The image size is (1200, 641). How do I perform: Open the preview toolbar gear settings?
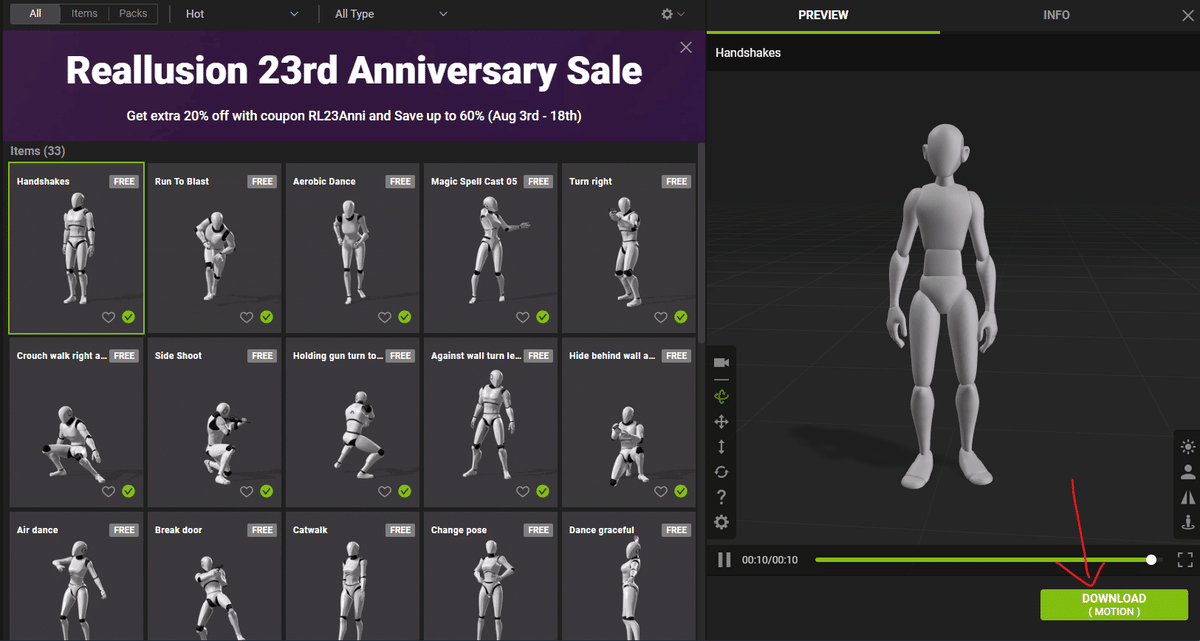pyautogui.click(x=721, y=522)
